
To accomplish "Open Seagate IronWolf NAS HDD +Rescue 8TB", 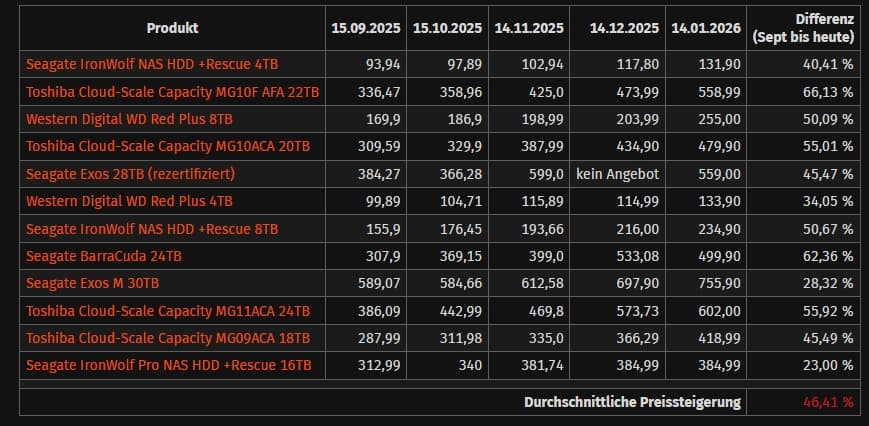I will [152, 229].
